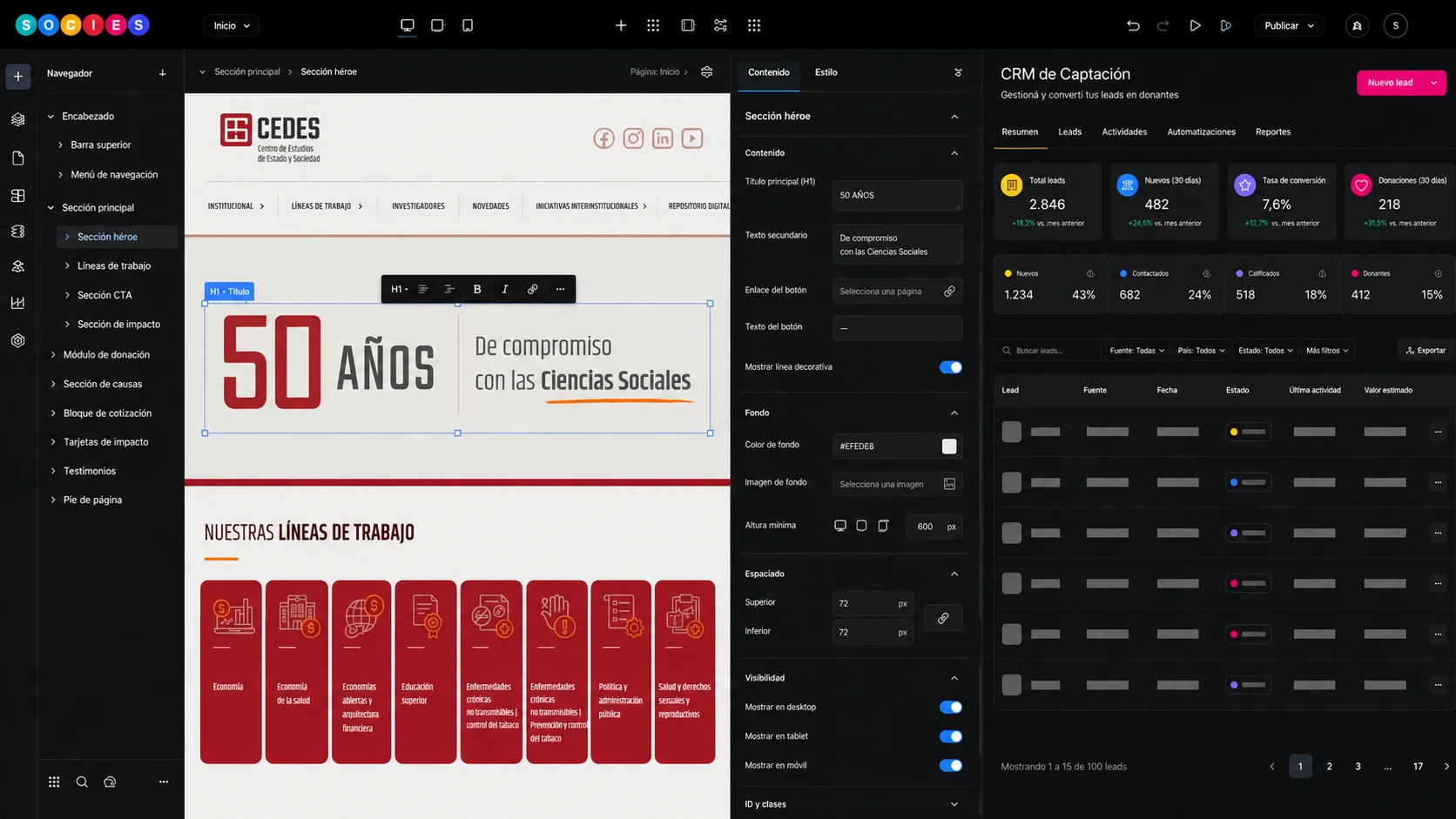This screenshot has width=1456, height=819.
Task: Click the Exportar button
Action: 1426,350
